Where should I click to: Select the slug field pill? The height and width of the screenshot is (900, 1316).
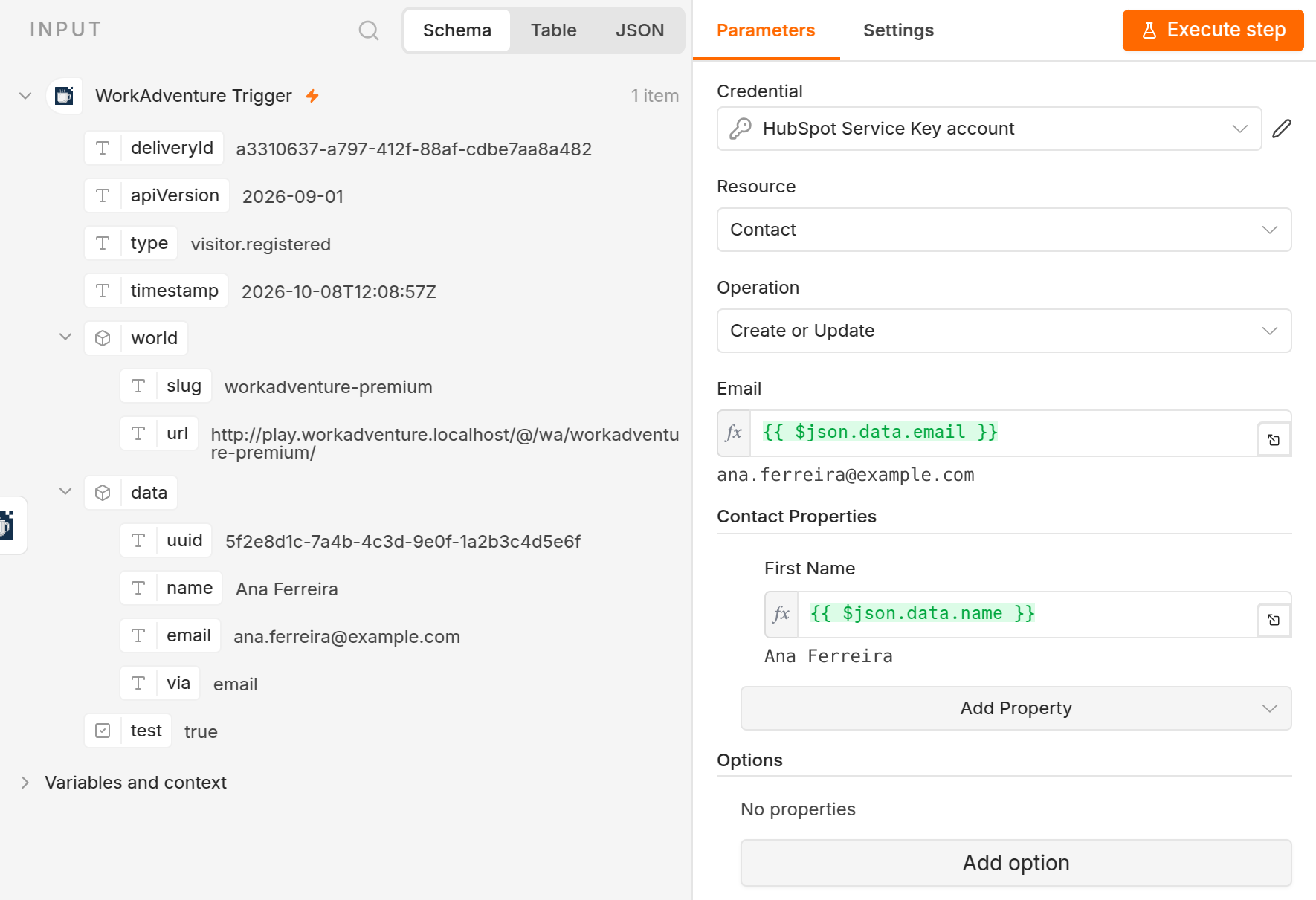[166, 386]
